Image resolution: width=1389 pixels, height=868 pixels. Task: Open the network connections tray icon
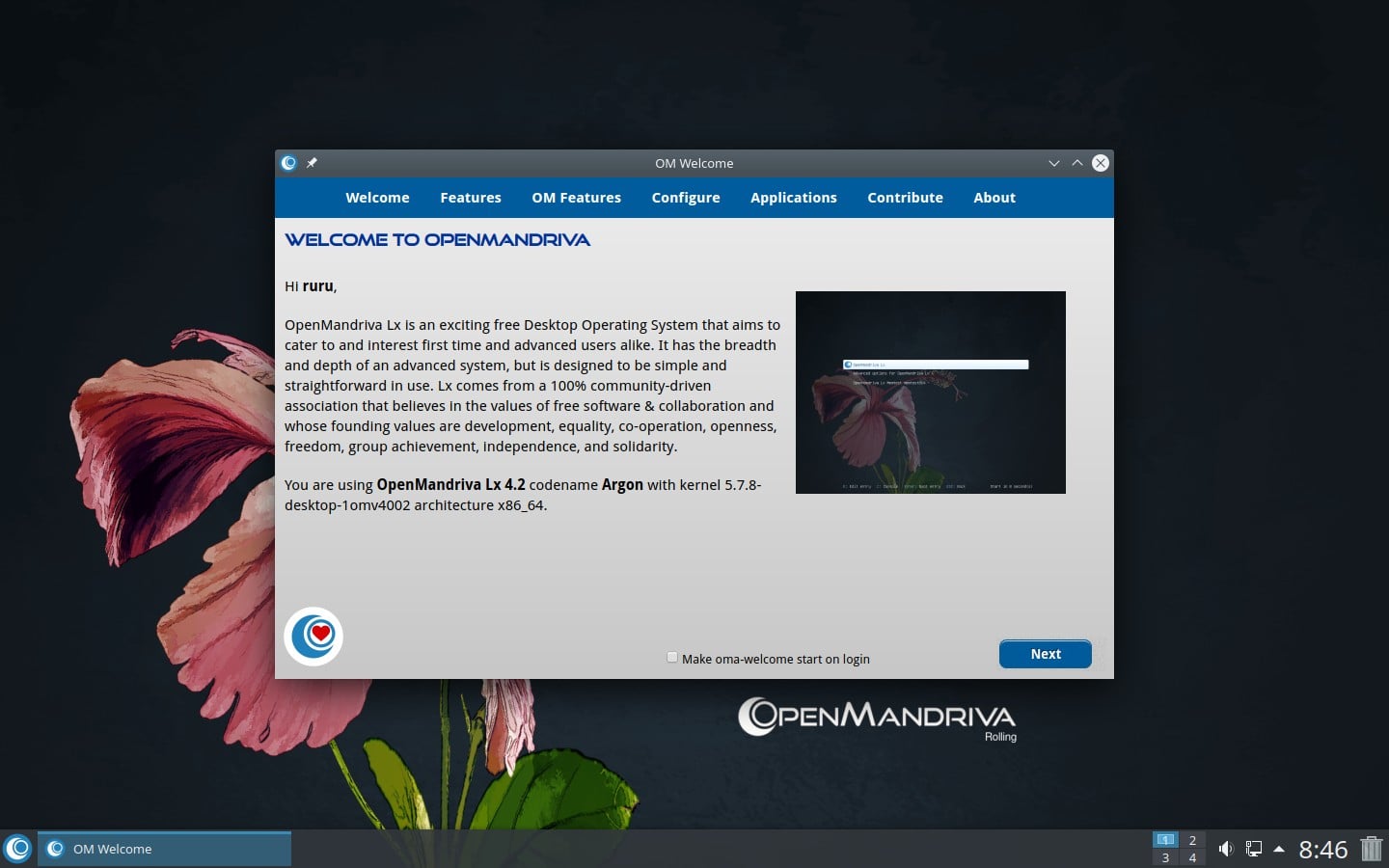click(1253, 849)
